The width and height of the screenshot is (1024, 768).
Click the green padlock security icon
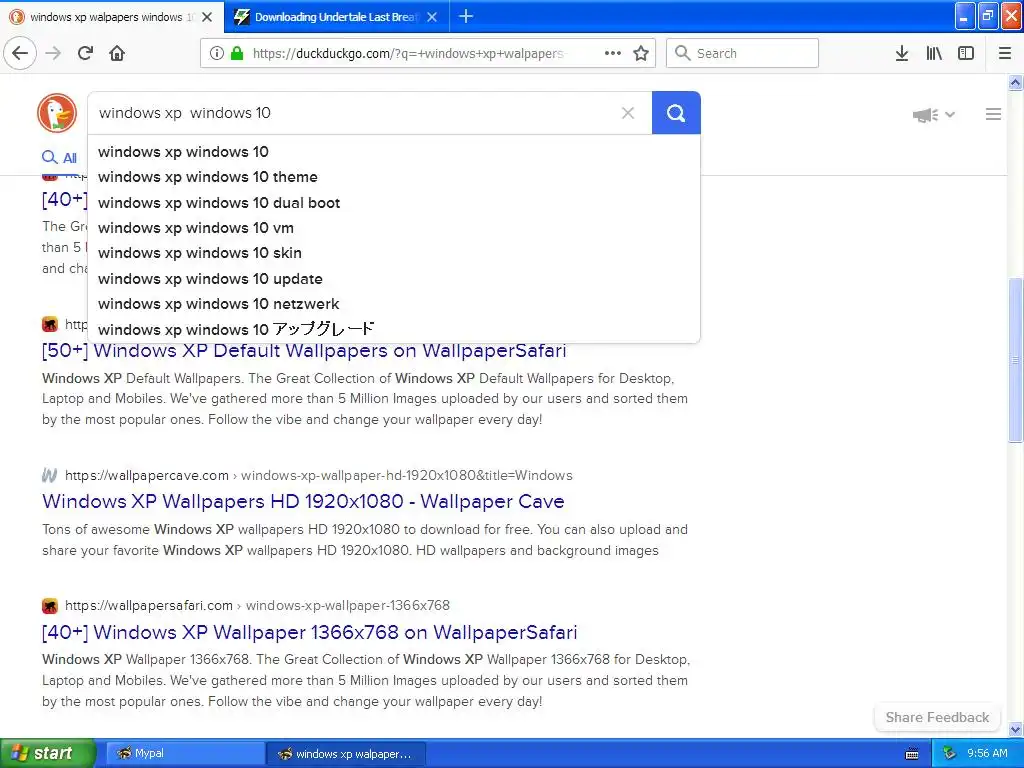[x=238, y=53]
